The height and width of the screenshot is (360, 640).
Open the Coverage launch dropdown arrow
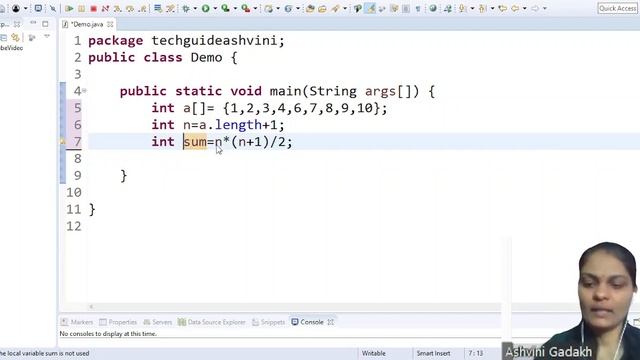pyautogui.click(x=235, y=8)
